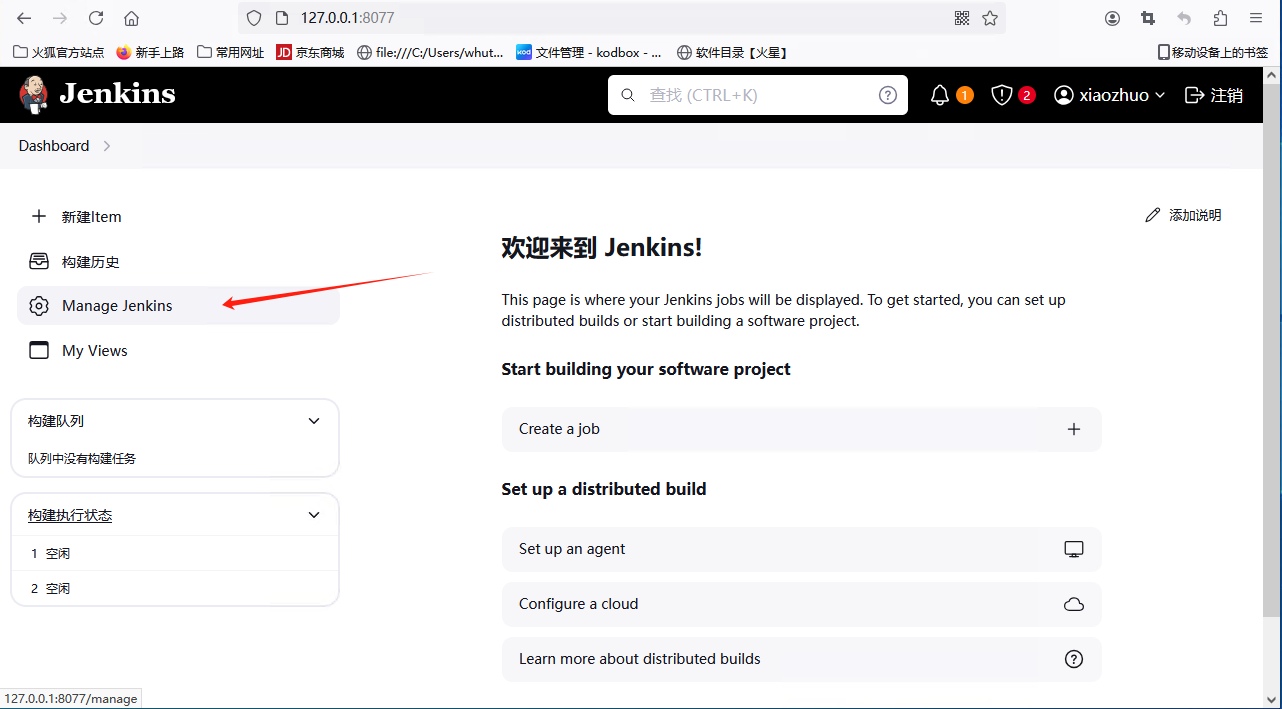Open notifications bell icon
The image size is (1282, 709).
939,95
